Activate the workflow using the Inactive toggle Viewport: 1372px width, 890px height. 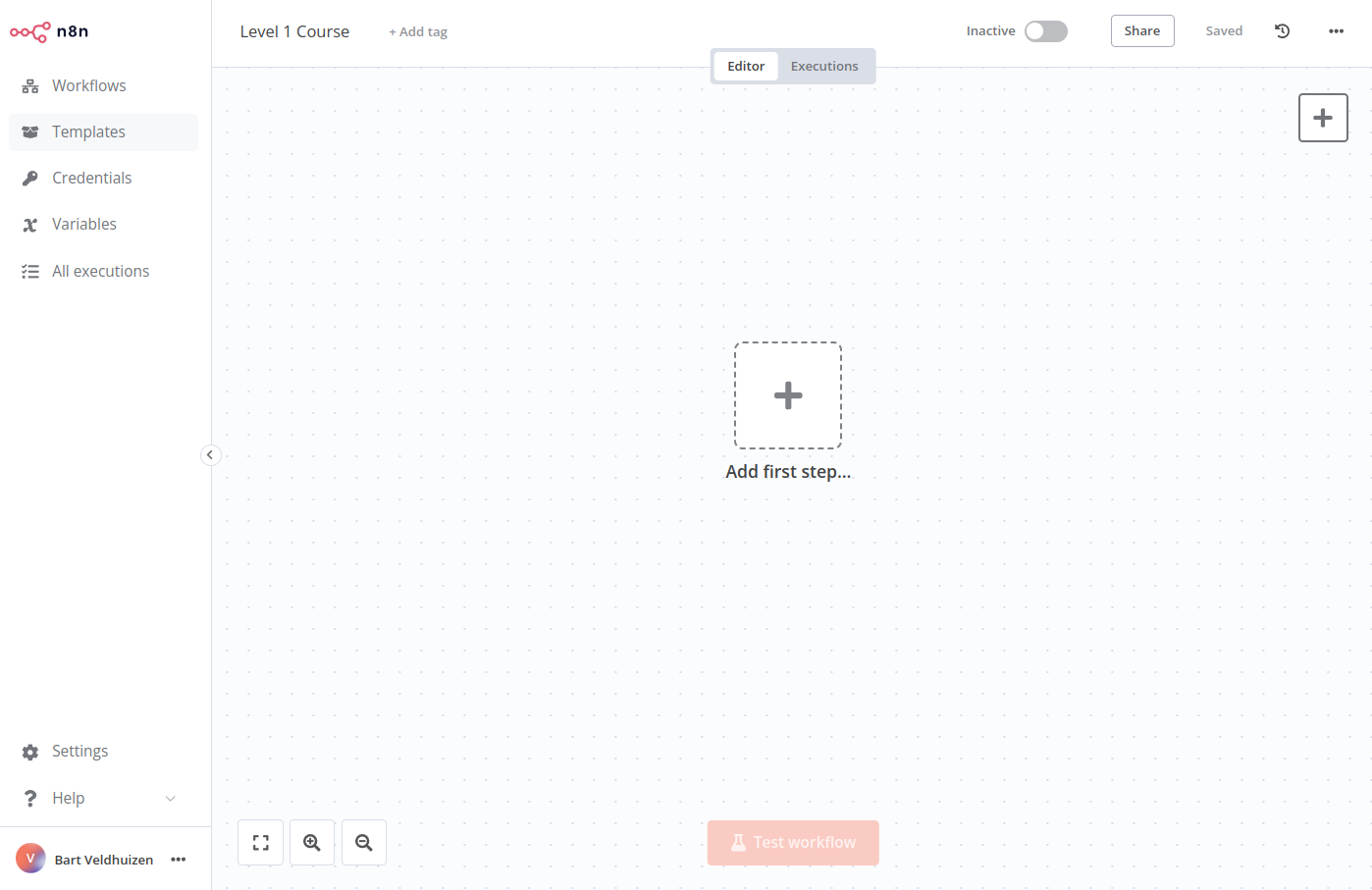[1045, 30]
